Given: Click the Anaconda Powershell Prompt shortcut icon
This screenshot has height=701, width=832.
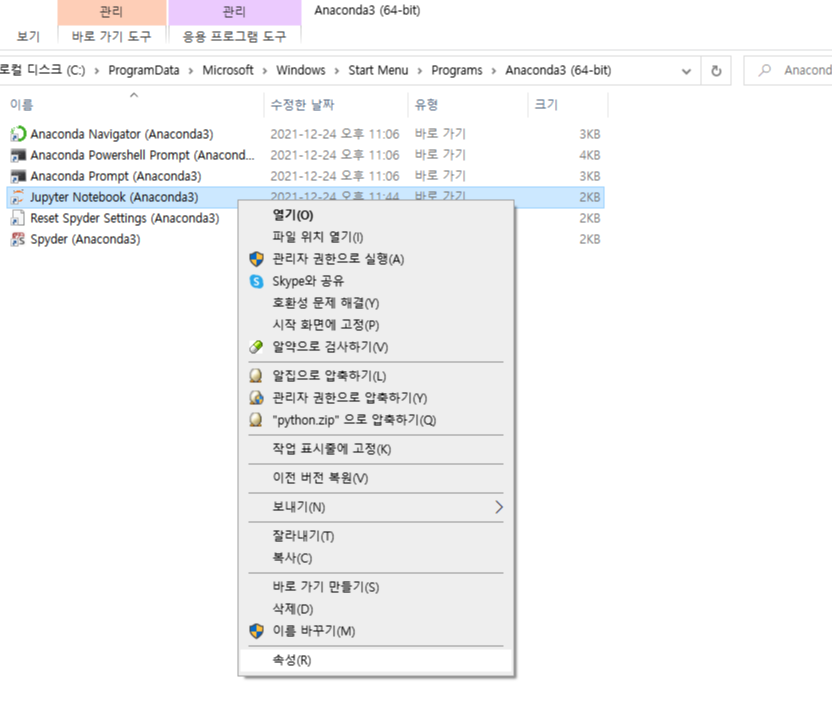Looking at the screenshot, I should (x=18, y=155).
